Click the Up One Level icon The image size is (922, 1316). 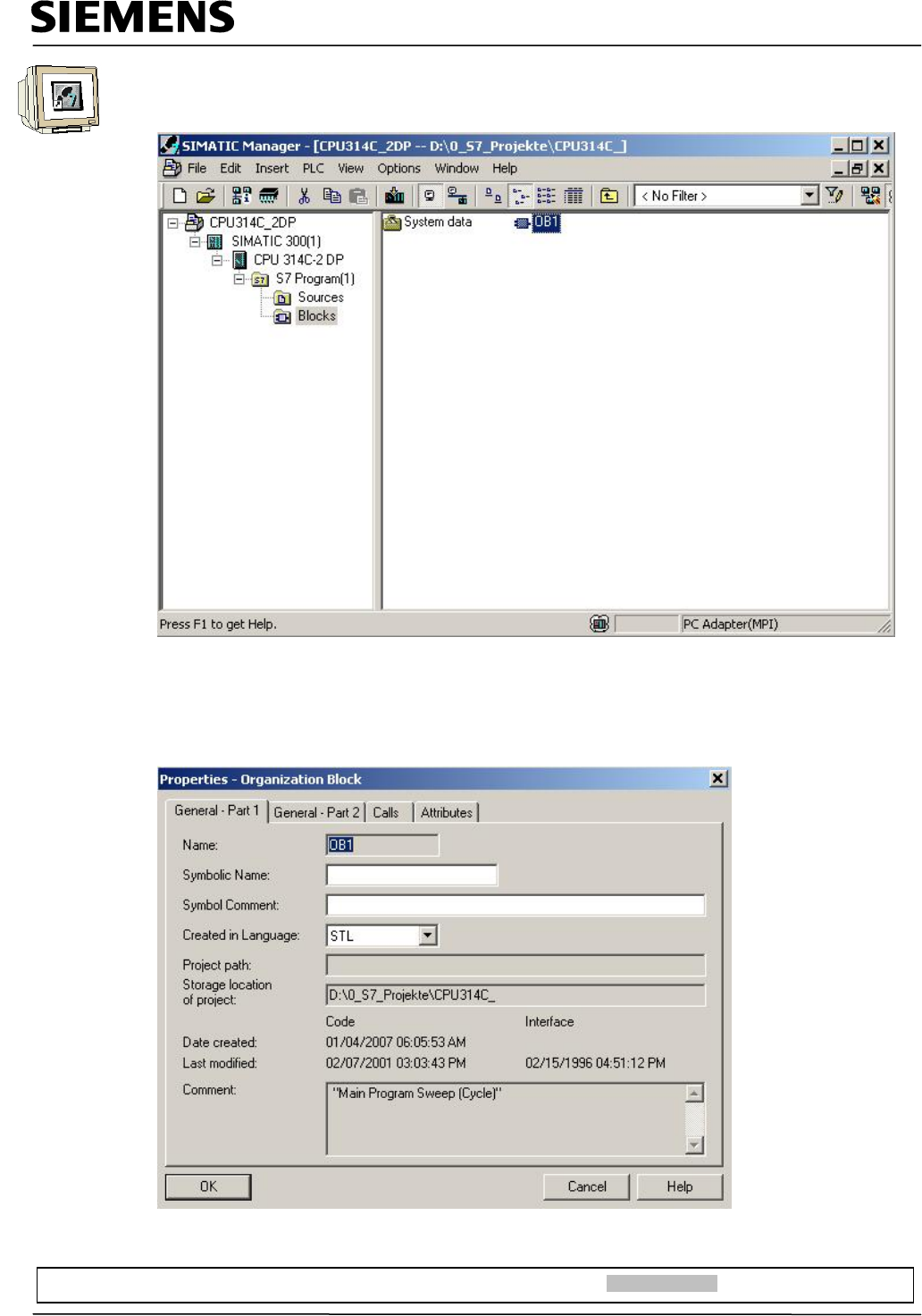pyautogui.click(x=609, y=196)
